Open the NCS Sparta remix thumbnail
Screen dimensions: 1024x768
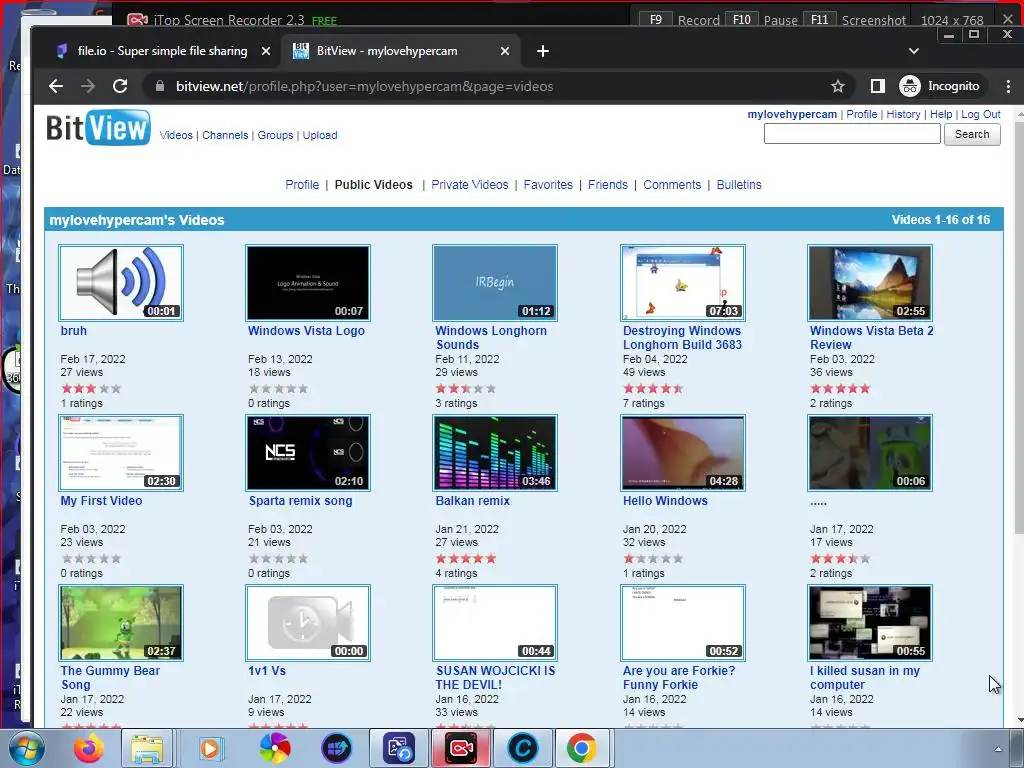308,453
